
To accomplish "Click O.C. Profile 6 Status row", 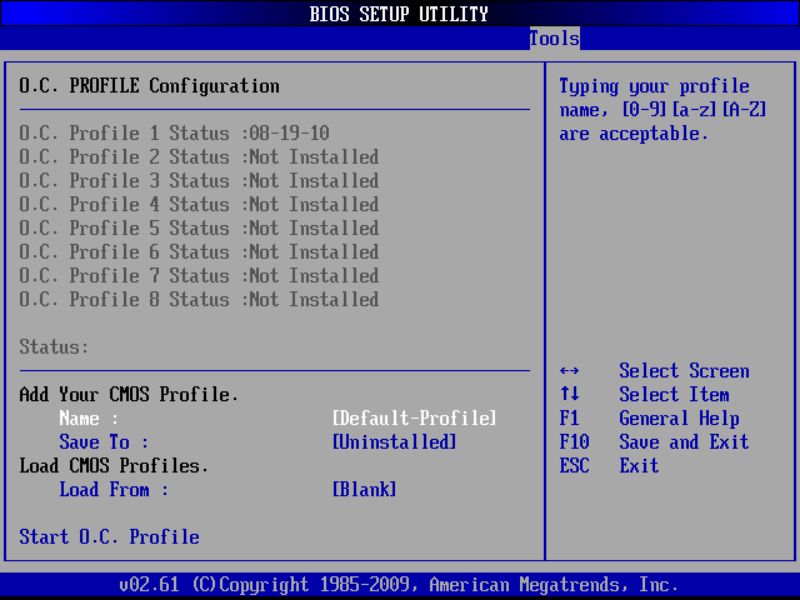I will click(x=199, y=252).
